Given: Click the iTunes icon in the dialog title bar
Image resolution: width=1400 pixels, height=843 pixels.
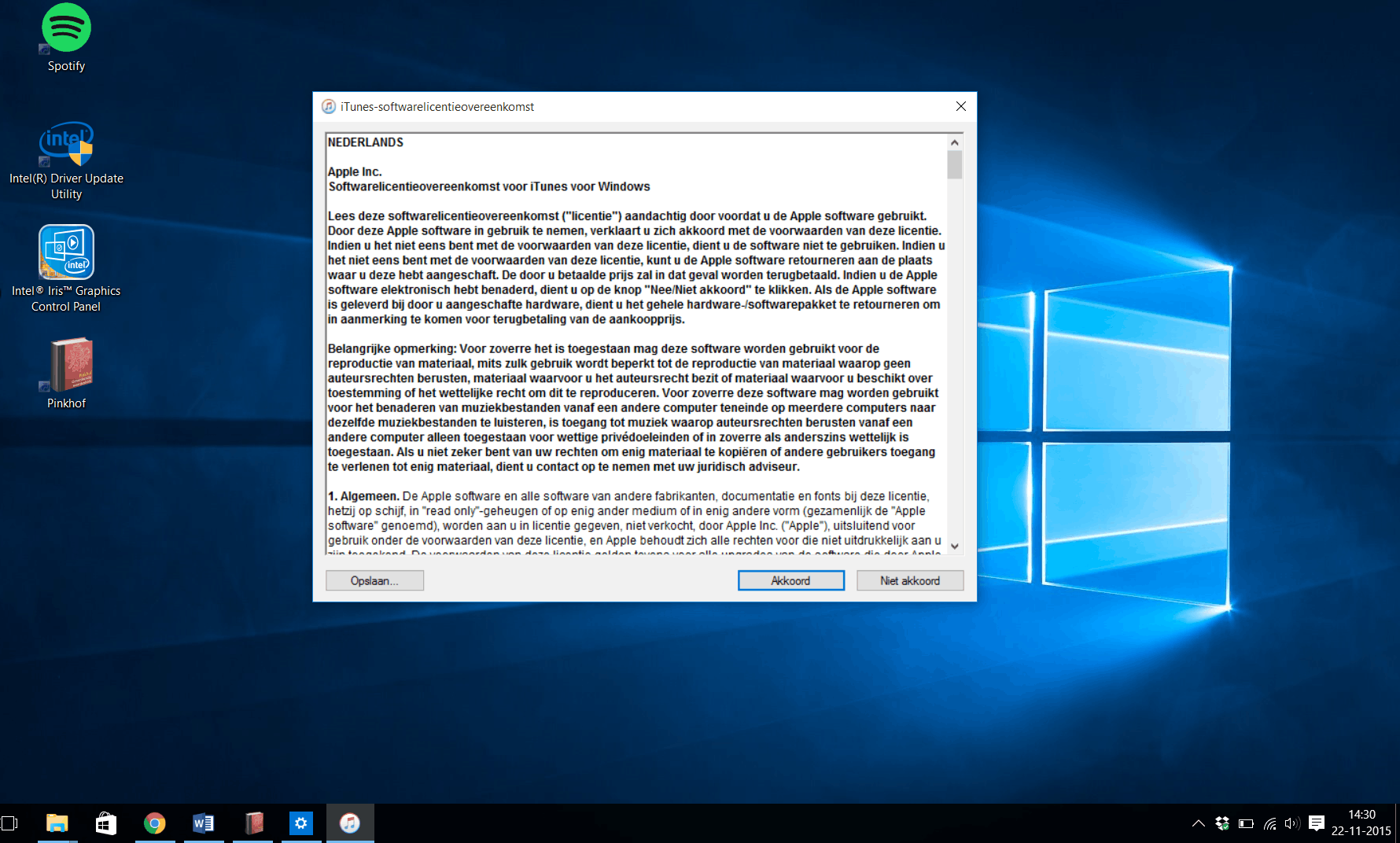Looking at the screenshot, I should point(329,107).
